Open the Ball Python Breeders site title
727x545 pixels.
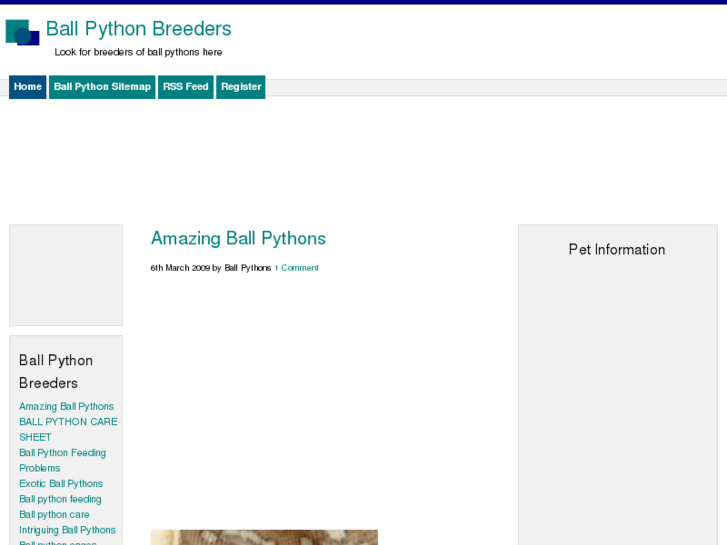pyautogui.click(x=139, y=29)
